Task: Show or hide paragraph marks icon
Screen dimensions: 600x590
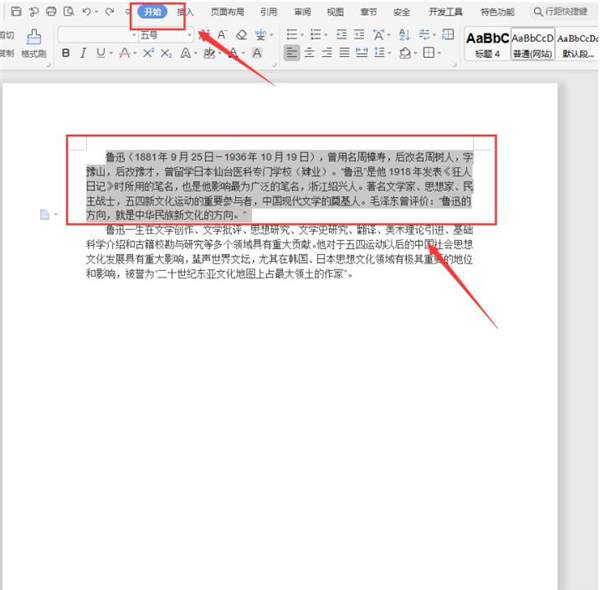Action: point(424,35)
